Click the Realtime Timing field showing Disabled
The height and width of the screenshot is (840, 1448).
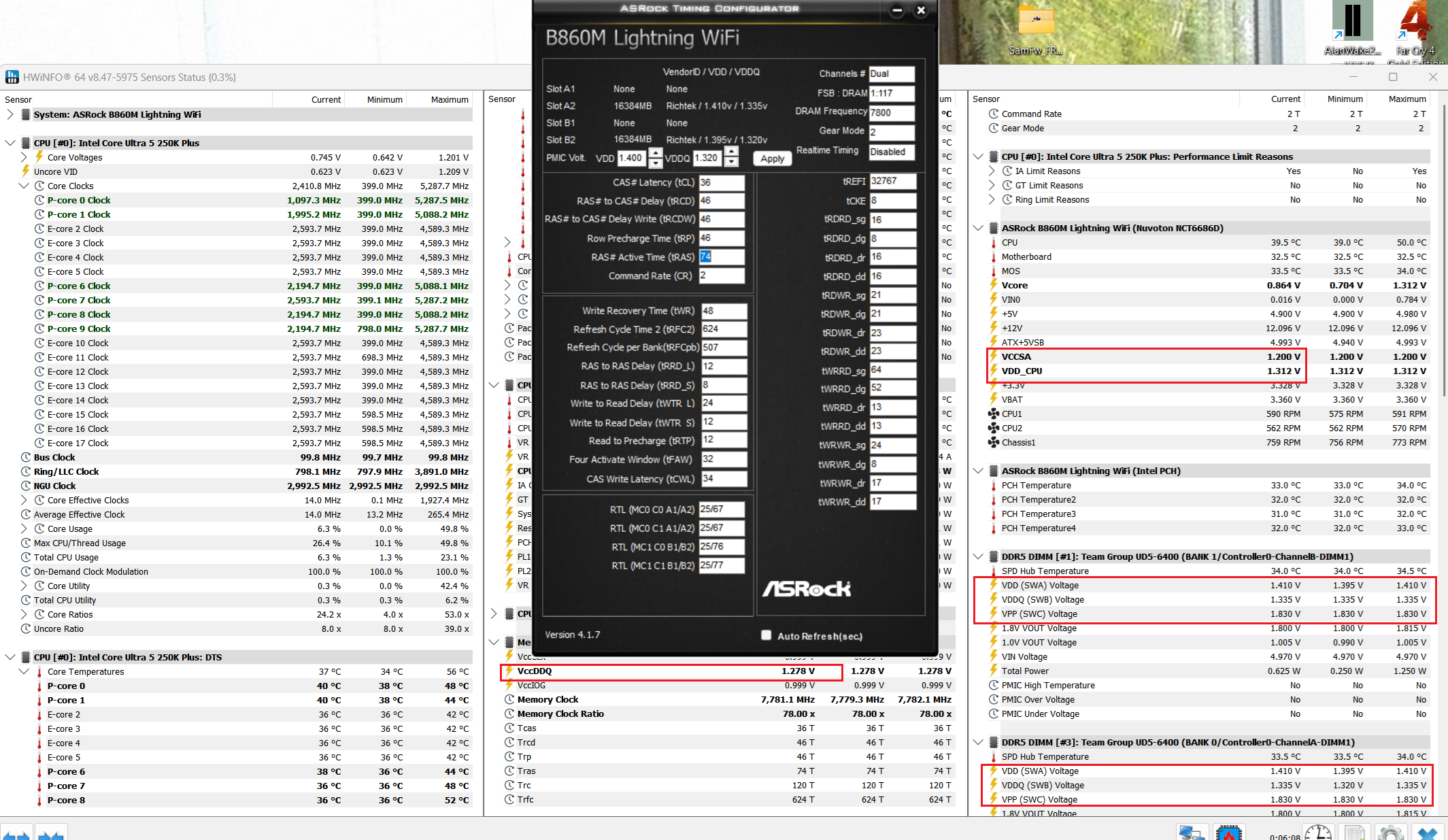(892, 152)
